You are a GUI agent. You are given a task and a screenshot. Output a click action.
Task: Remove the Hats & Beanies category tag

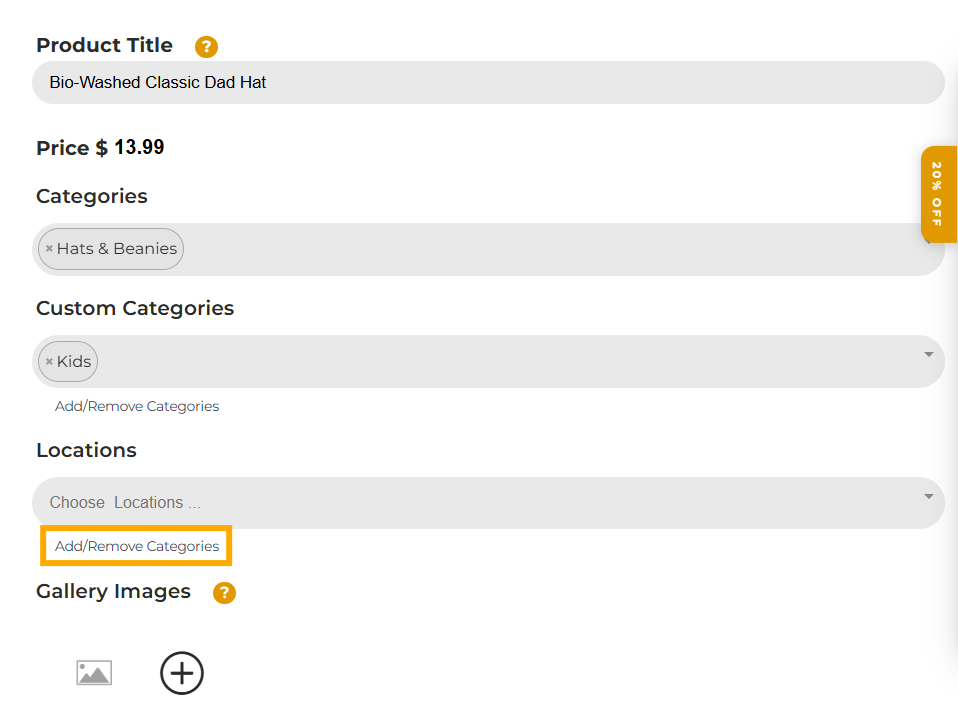[x=49, y=249]
